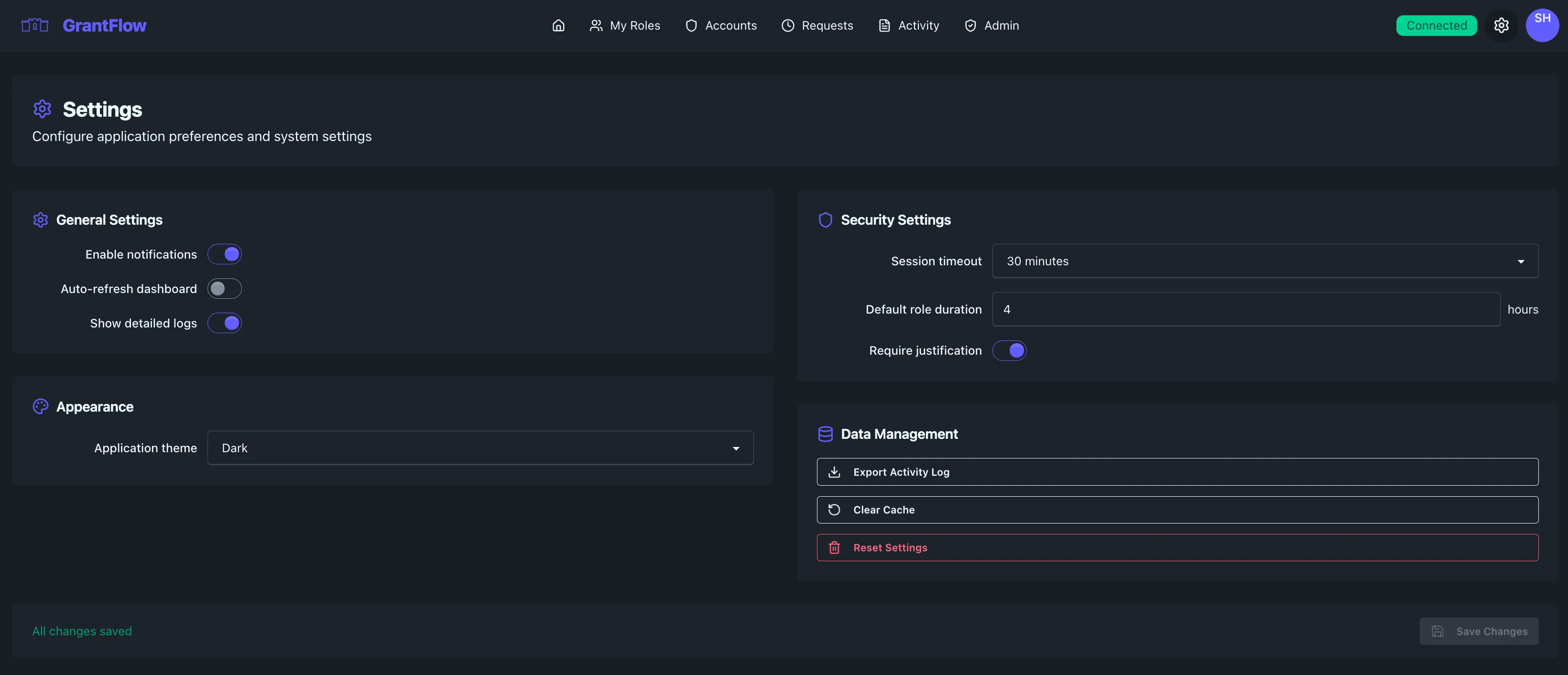
Task: Toggle Auto-refresh dashboard on
Action: [x=224, y=289]
